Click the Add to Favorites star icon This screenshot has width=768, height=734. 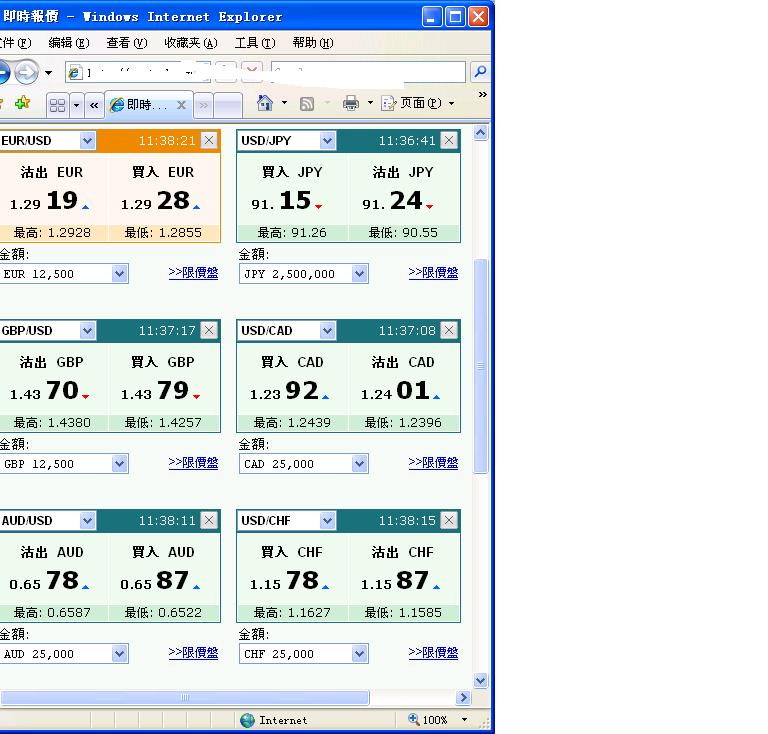(x=23, y=103)
